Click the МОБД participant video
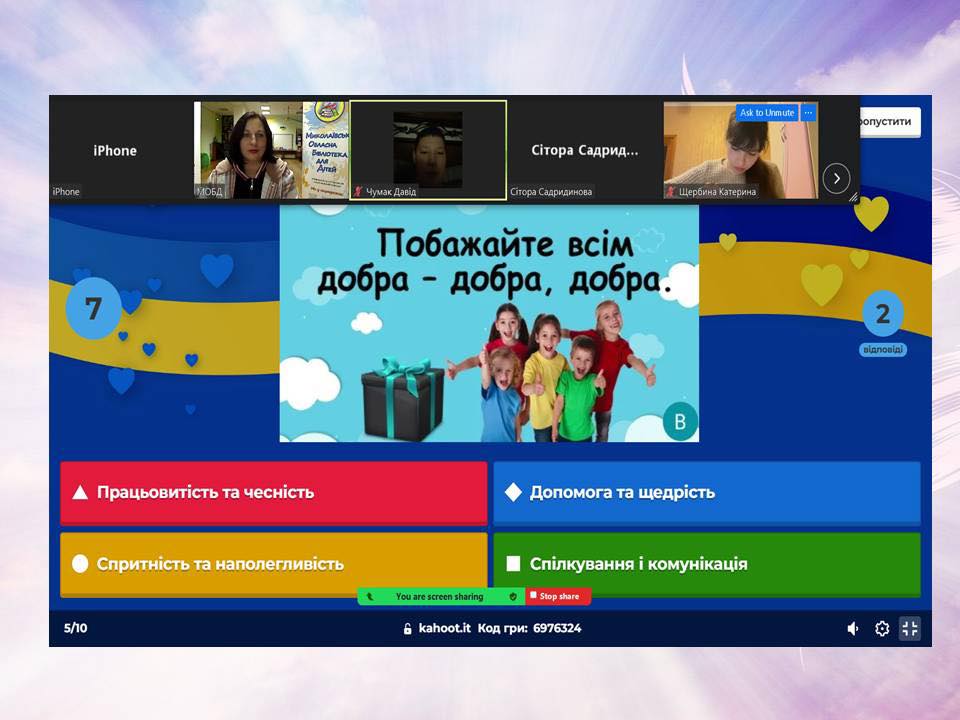Image resolution: width=960 pixels, height=720 pixels. point(270,150)
